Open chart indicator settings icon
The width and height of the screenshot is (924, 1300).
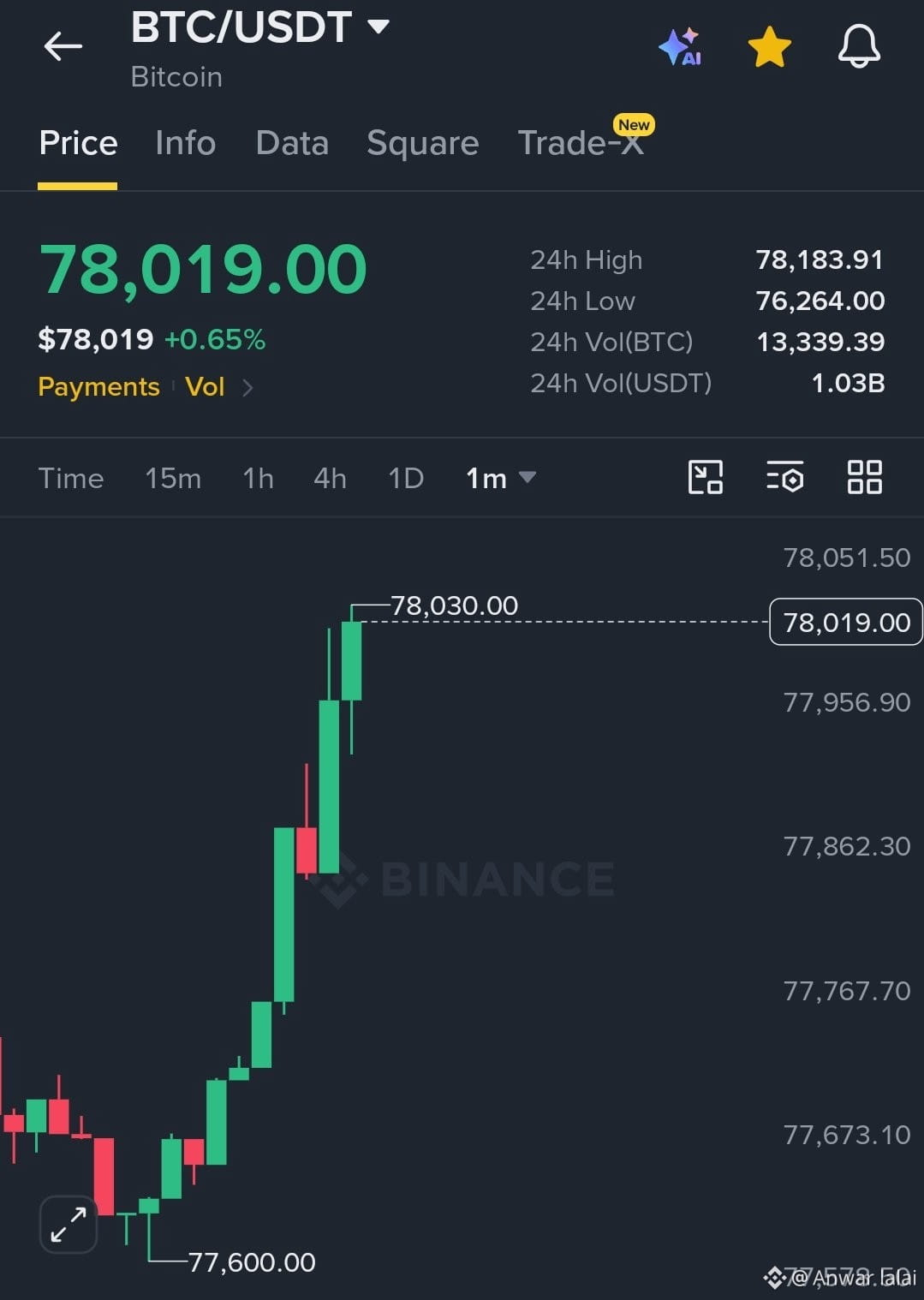784,477
